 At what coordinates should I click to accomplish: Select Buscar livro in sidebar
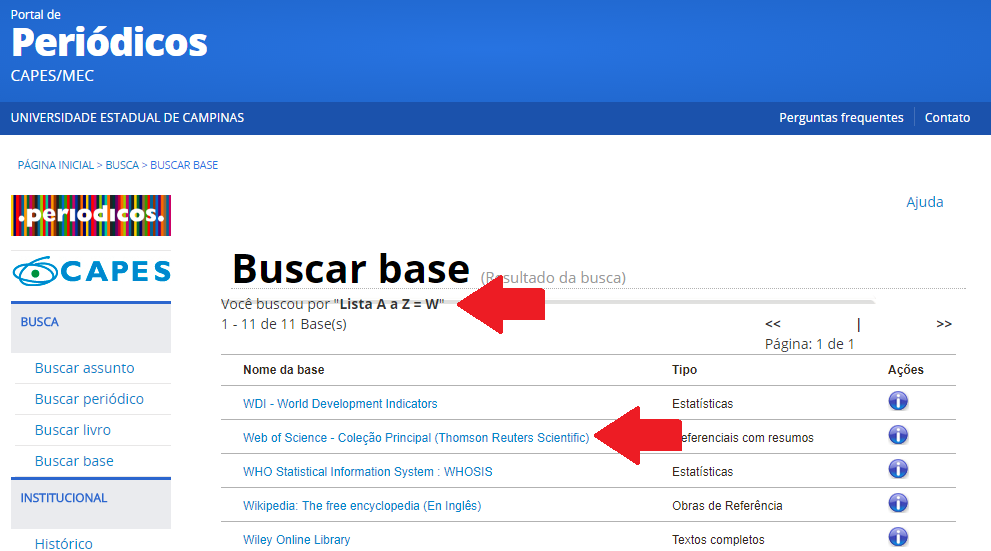tap(73, 430)
